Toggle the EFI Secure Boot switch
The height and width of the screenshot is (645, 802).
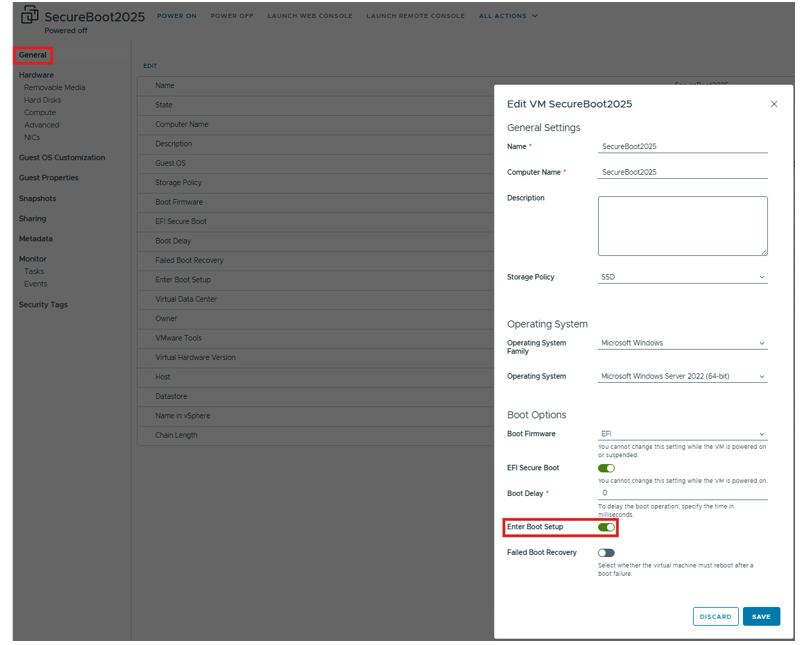[x=606, y=468]
